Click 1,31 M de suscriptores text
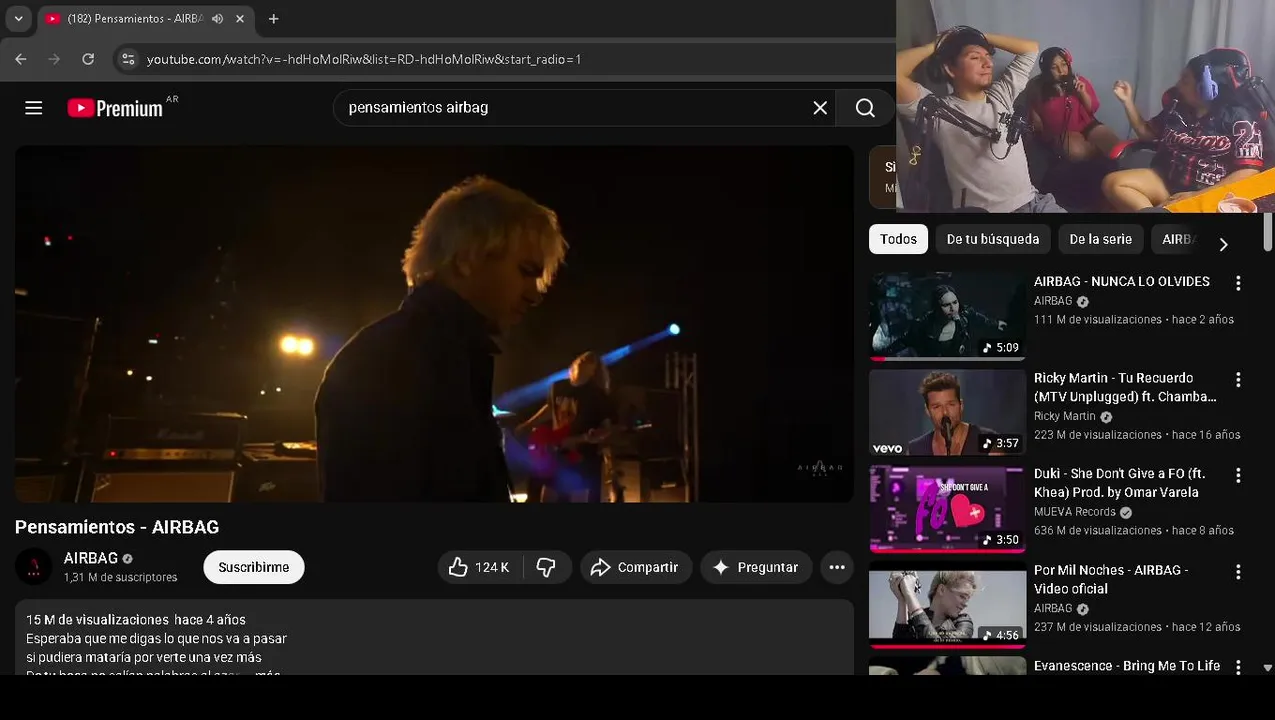Image resolution: width=1275 pixels, height=720 pixels. 120,577
